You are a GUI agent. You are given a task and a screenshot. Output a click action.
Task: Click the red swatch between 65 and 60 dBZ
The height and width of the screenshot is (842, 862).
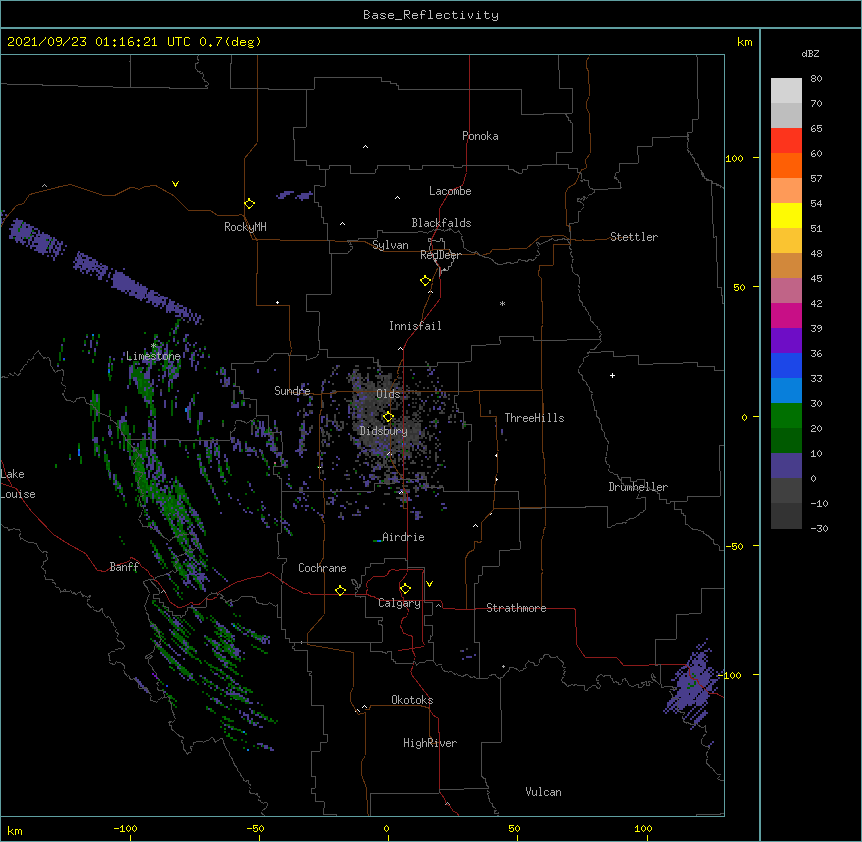(786, 141)
